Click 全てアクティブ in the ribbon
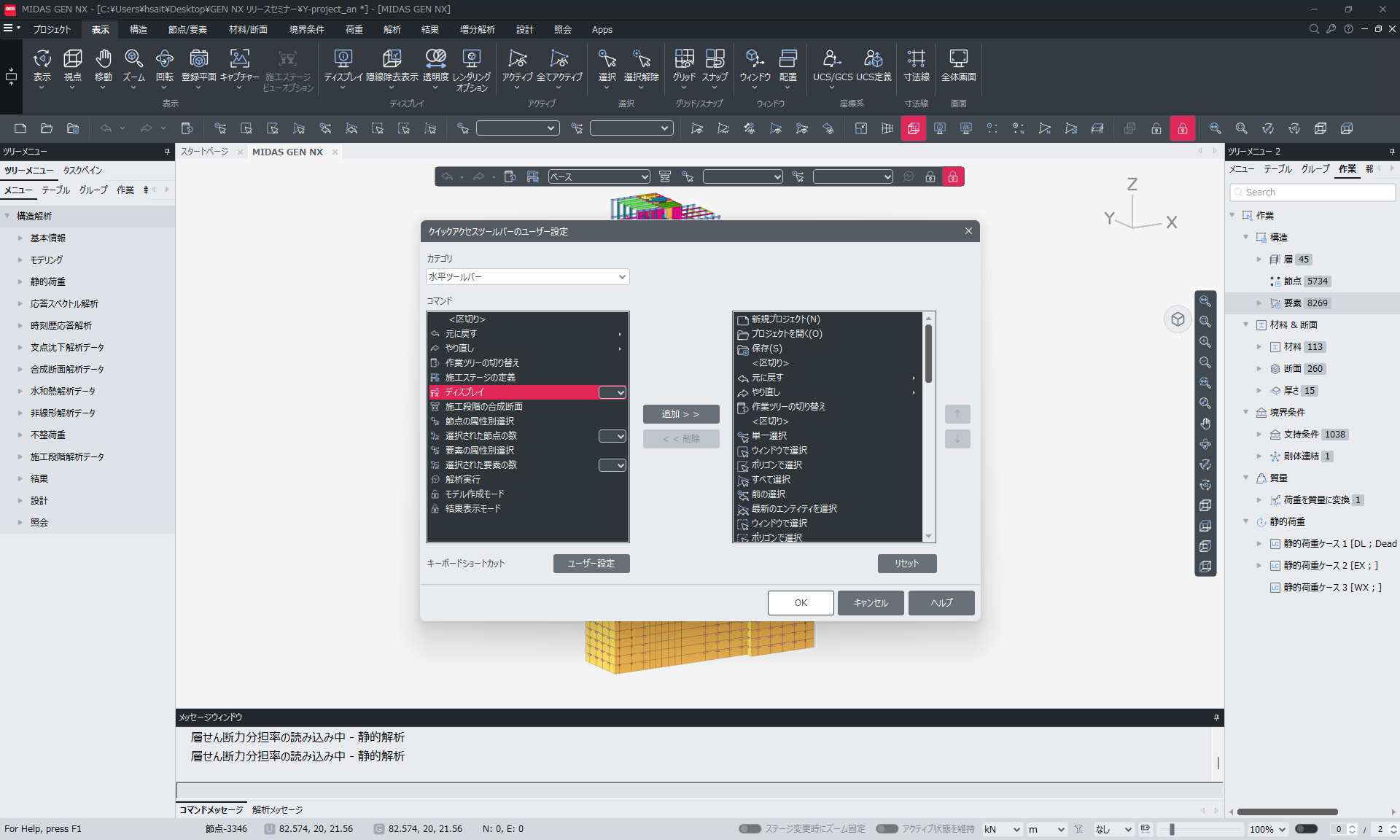Viewport: 1400px width, 840px height. [559, 67]
